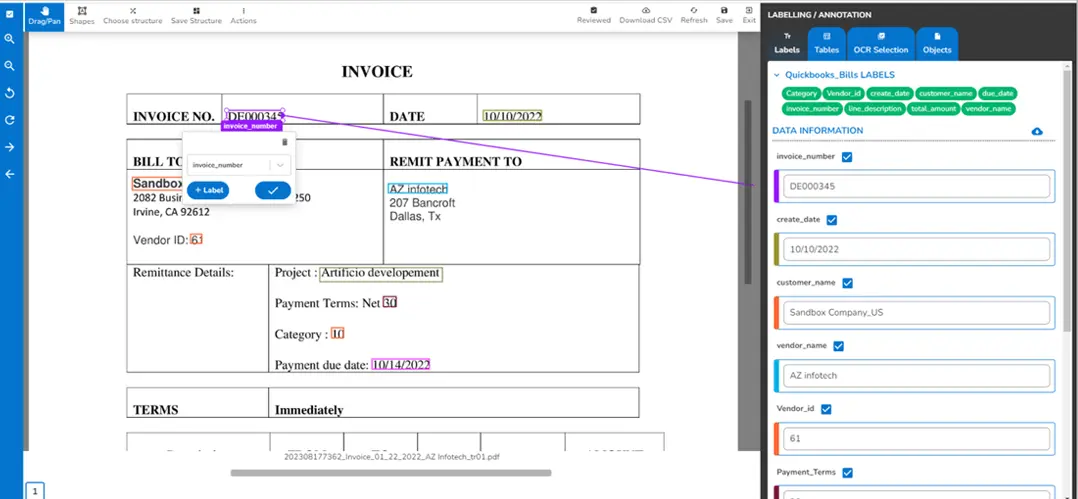Select the create_date label chip

click(x=890, y=93)
